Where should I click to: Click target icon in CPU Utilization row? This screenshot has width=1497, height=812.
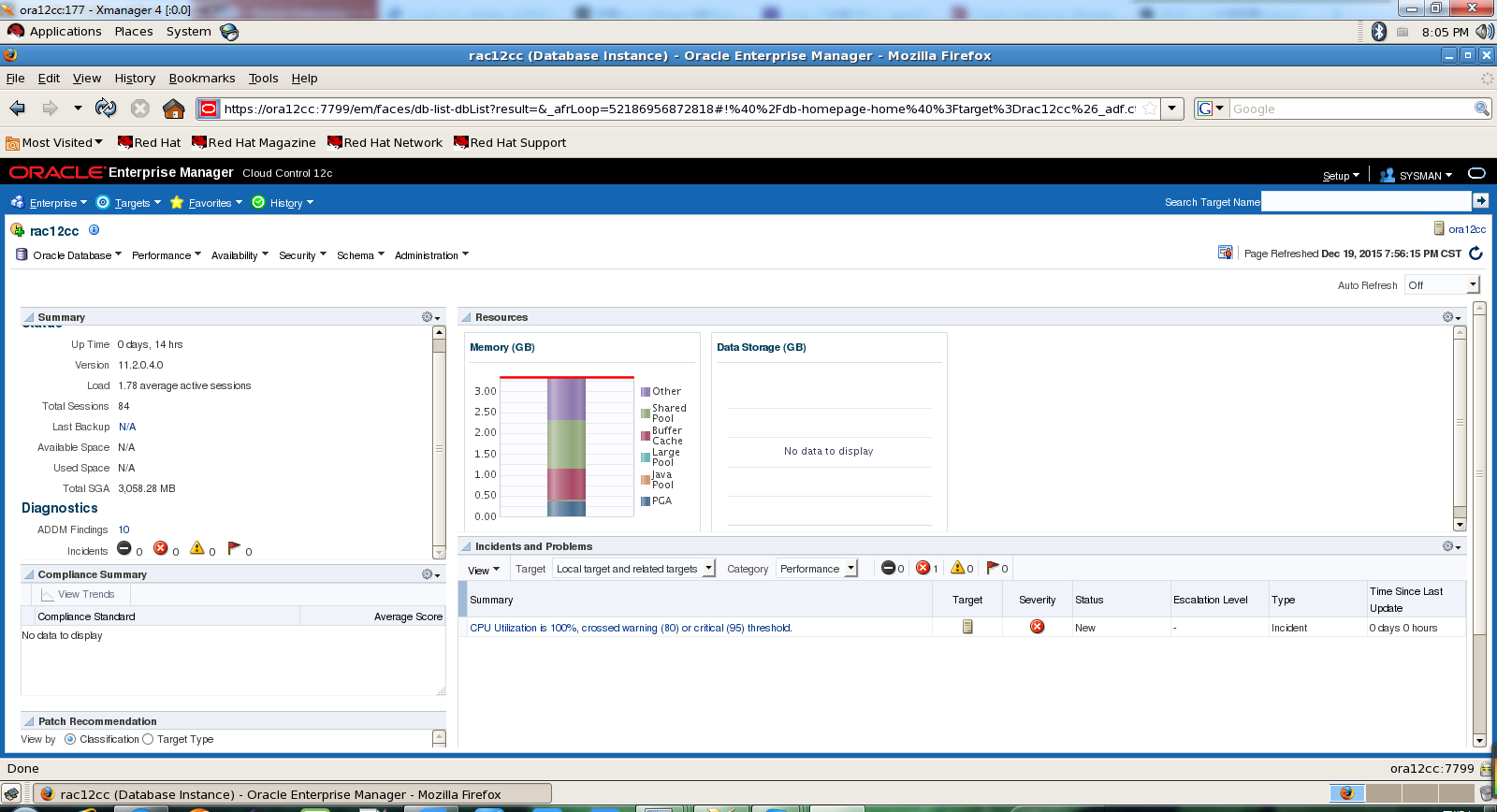tap(967, 627)
